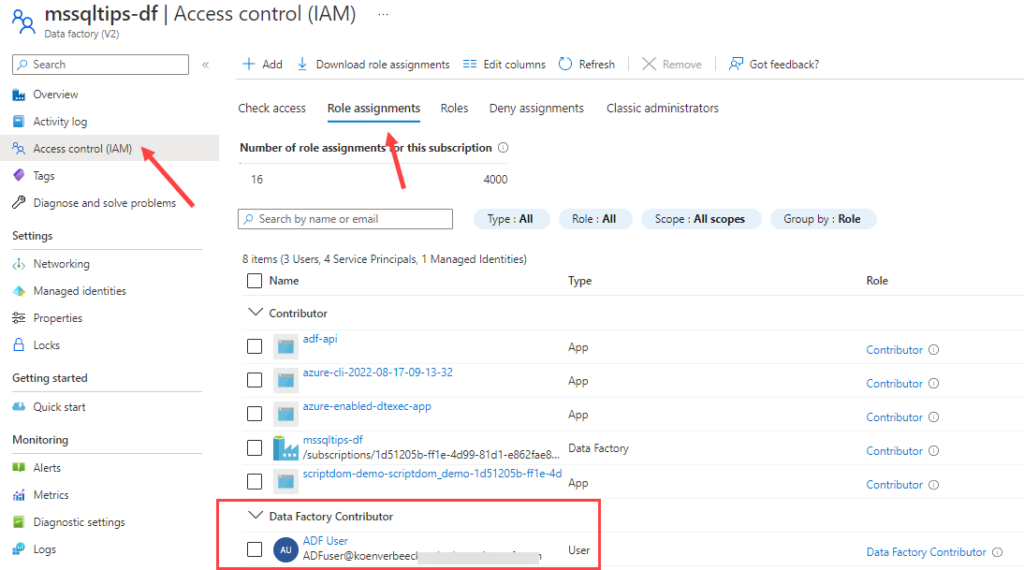Click the Edit columns icon

[x=470, y=64]
